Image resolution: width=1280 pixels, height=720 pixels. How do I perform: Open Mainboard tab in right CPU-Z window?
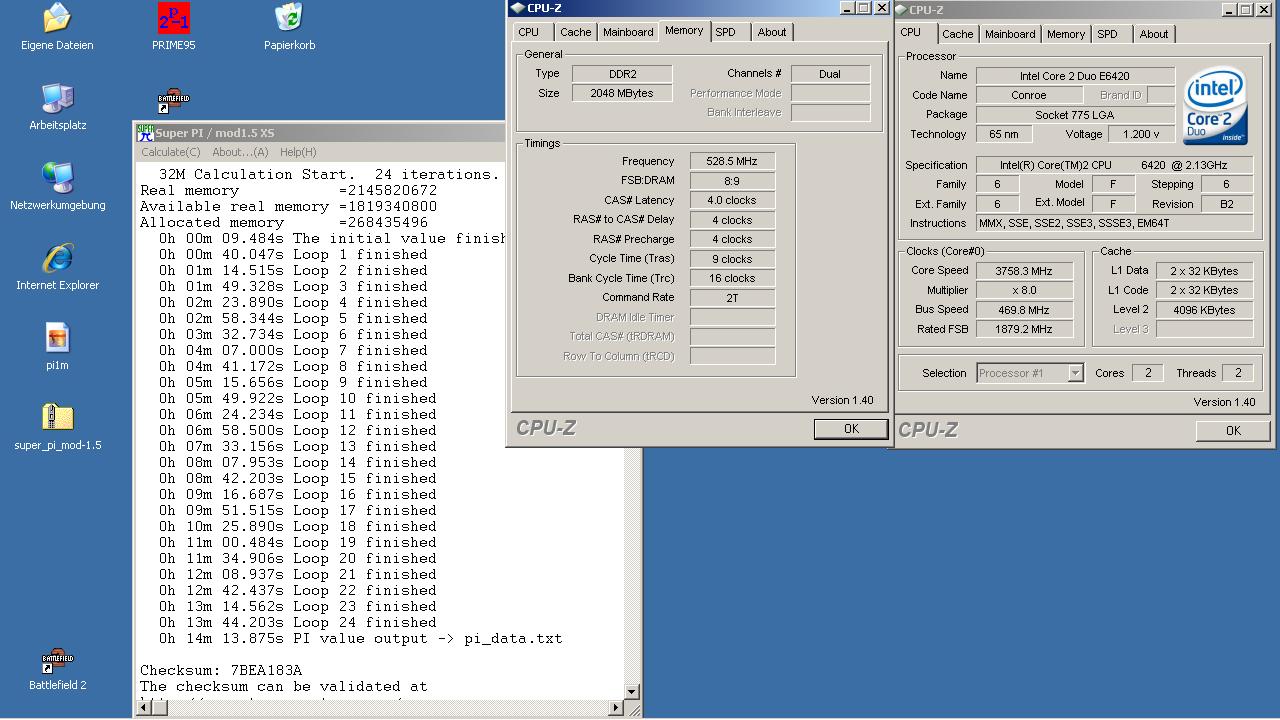(1010, 34)
